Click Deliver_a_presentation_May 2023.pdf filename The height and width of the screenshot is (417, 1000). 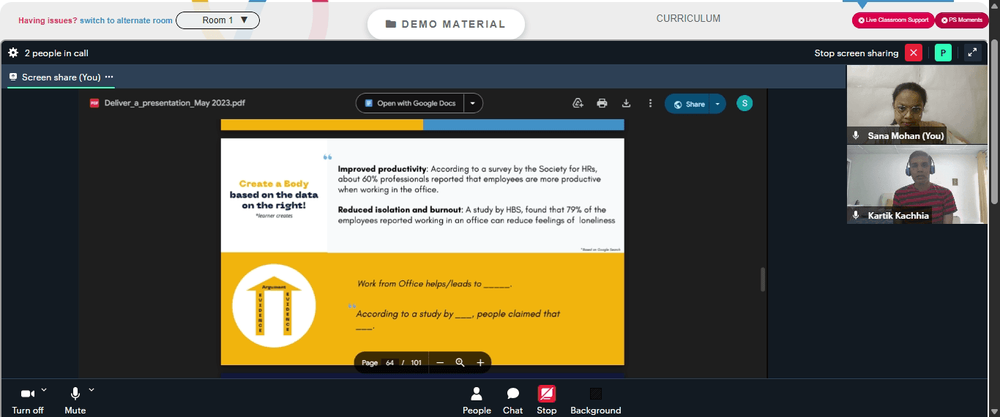pyautogui.click(x=175, y=103)
